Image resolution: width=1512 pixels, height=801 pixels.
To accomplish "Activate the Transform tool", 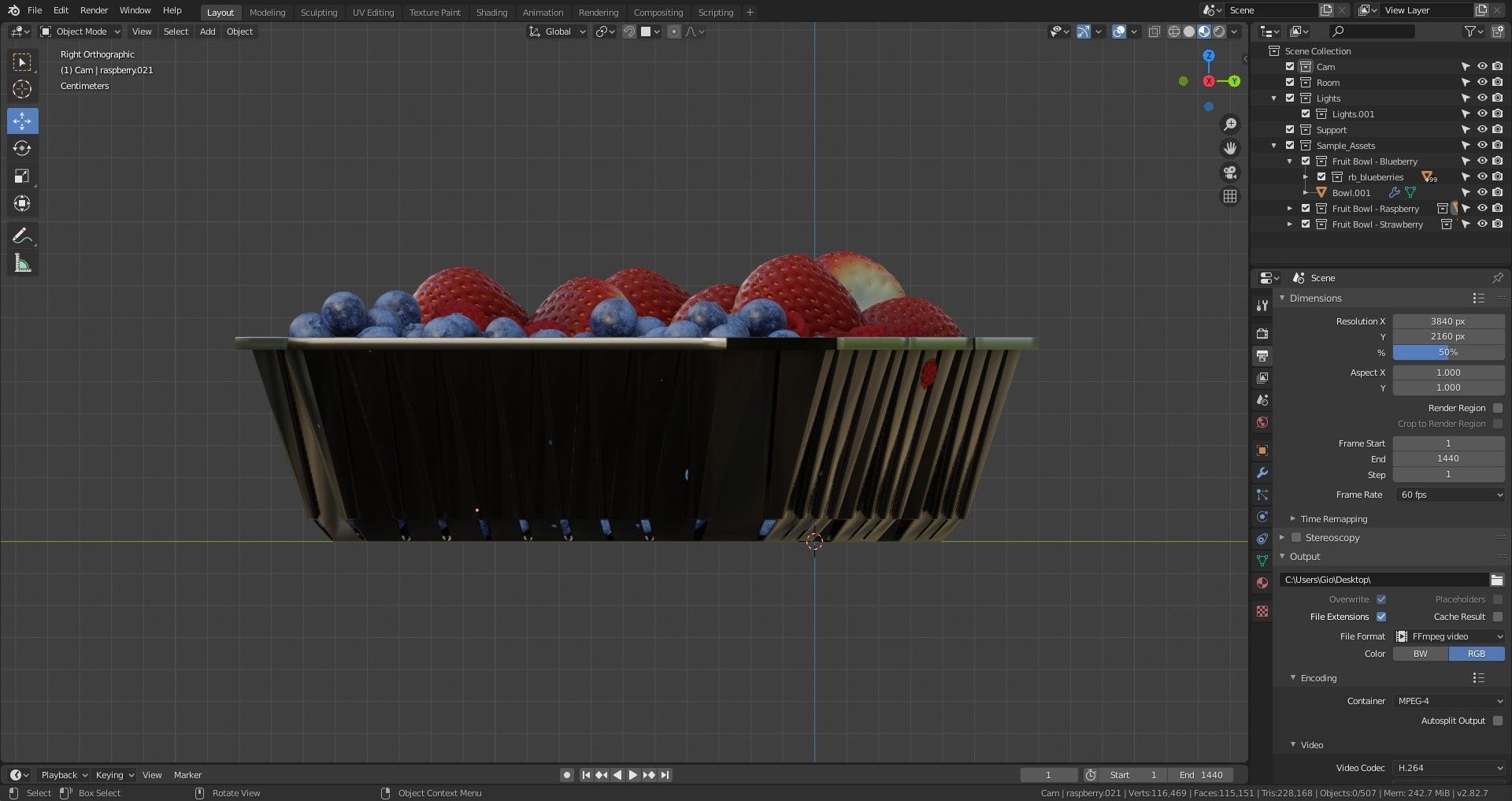I will pos(22,203).
